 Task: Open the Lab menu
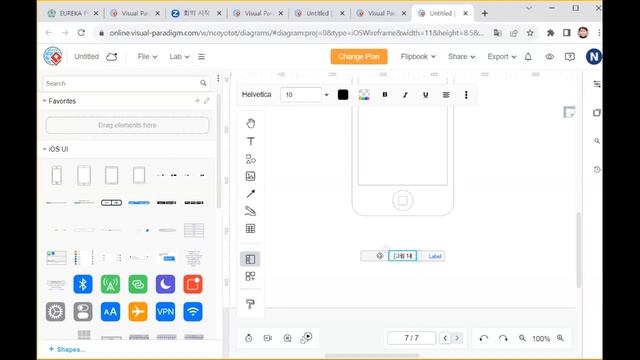point(179,57)
